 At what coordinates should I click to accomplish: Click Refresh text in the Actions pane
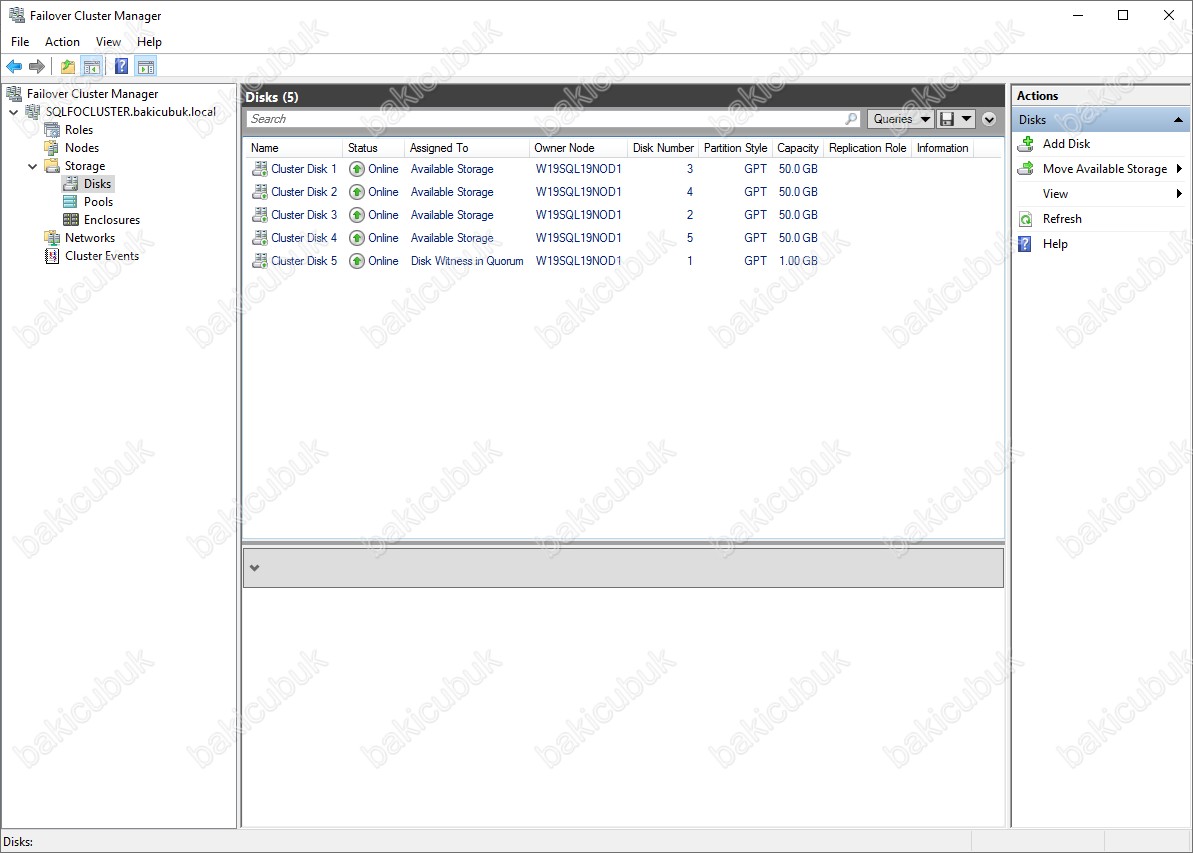click(x=1061, y=219)
